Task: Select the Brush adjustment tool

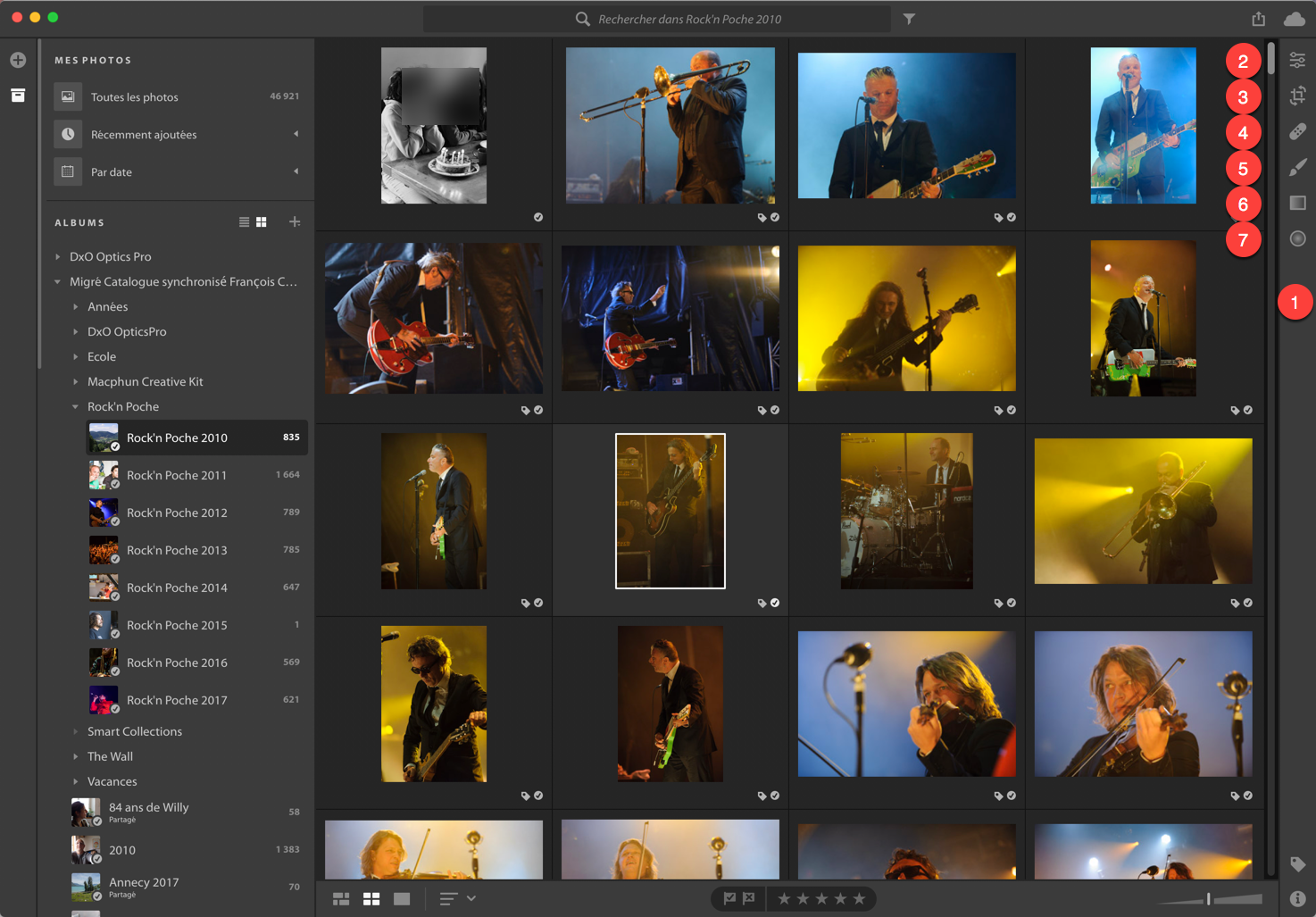Action: (x=1297, y=167)
